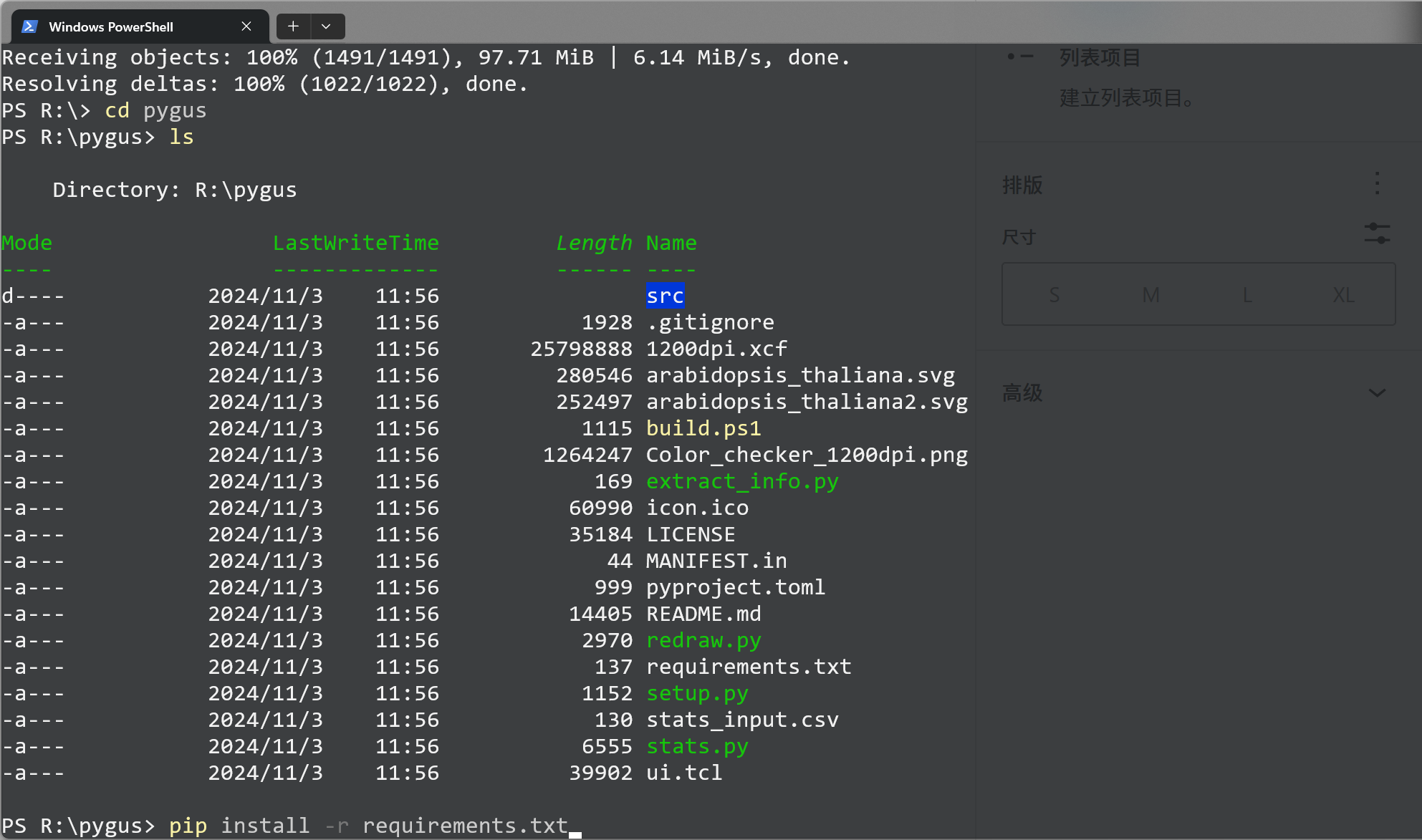Click the stats.py file name
This screenshot has height=840, width=1422.
[x=697, y=746]
